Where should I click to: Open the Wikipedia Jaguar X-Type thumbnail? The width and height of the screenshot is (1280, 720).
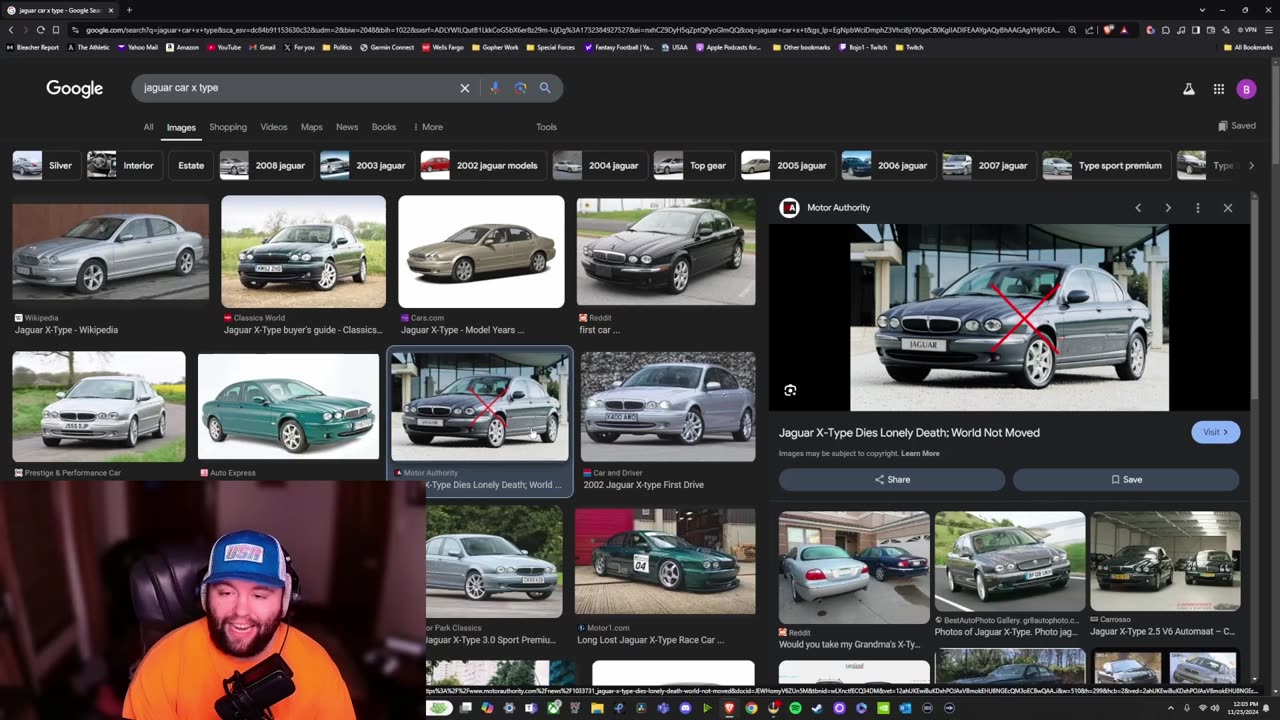(111, 252)
